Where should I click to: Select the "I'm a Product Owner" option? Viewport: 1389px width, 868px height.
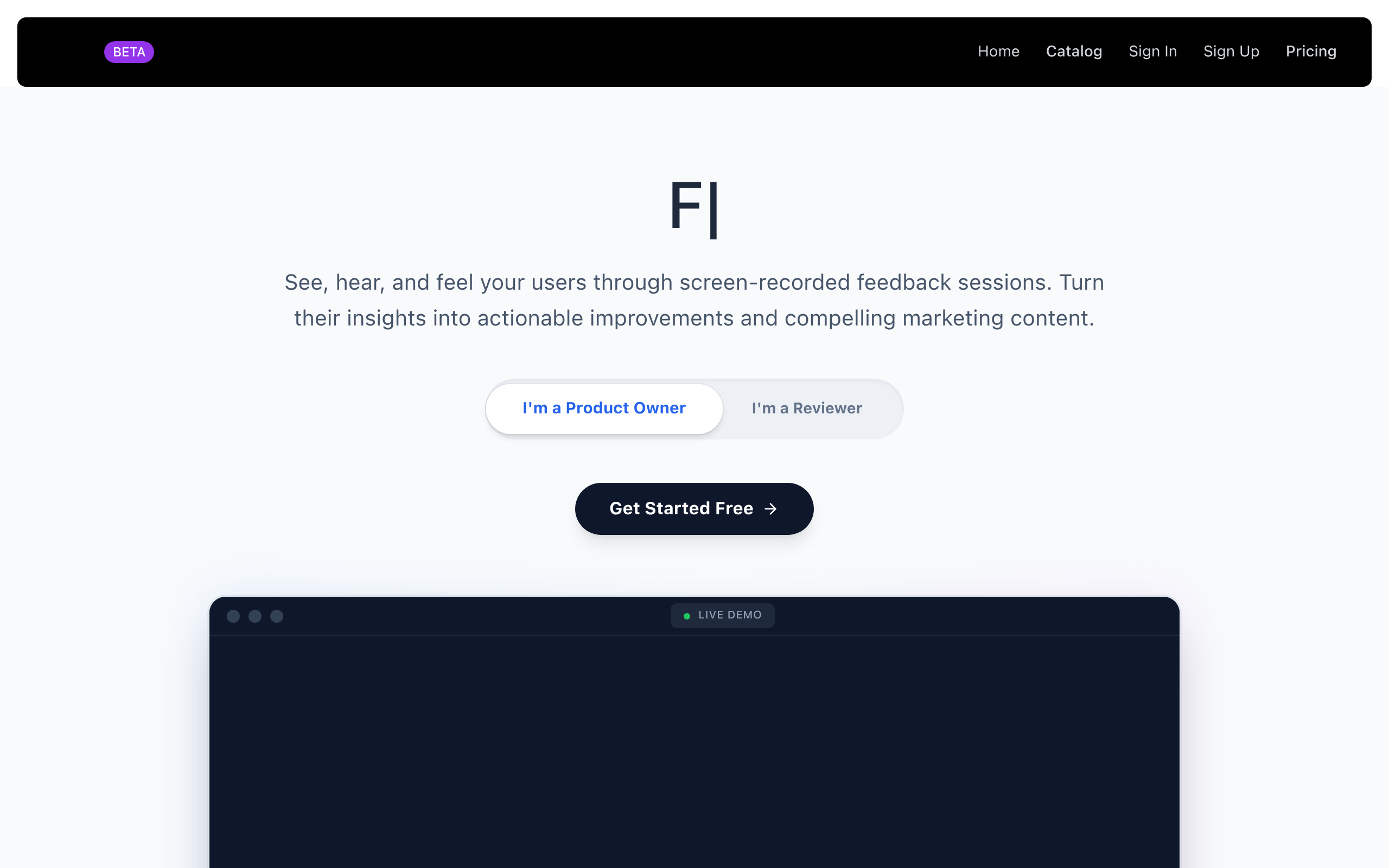(x=604, y=408)
